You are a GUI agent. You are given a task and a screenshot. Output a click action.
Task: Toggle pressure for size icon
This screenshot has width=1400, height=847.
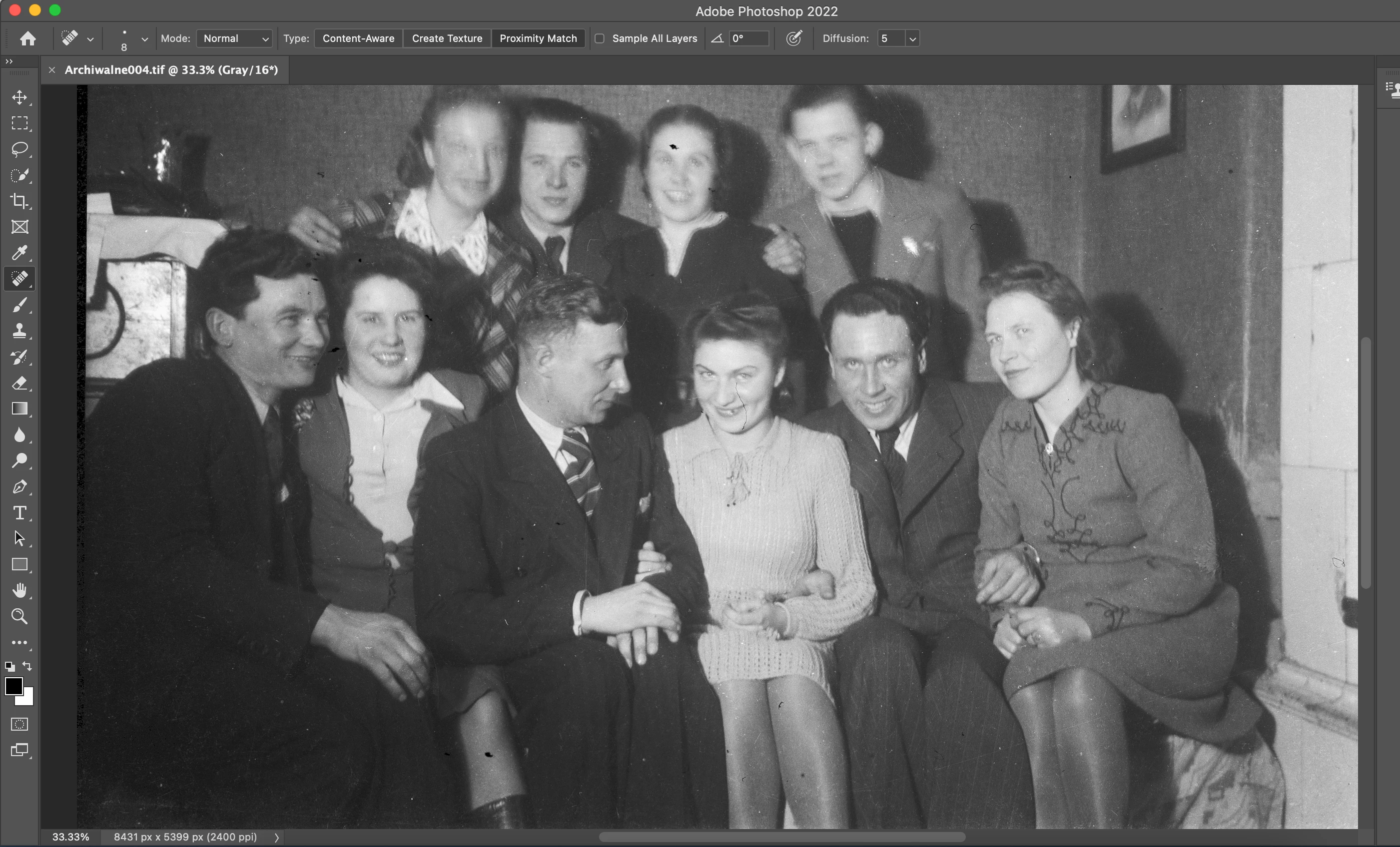[x=794, y=38]
